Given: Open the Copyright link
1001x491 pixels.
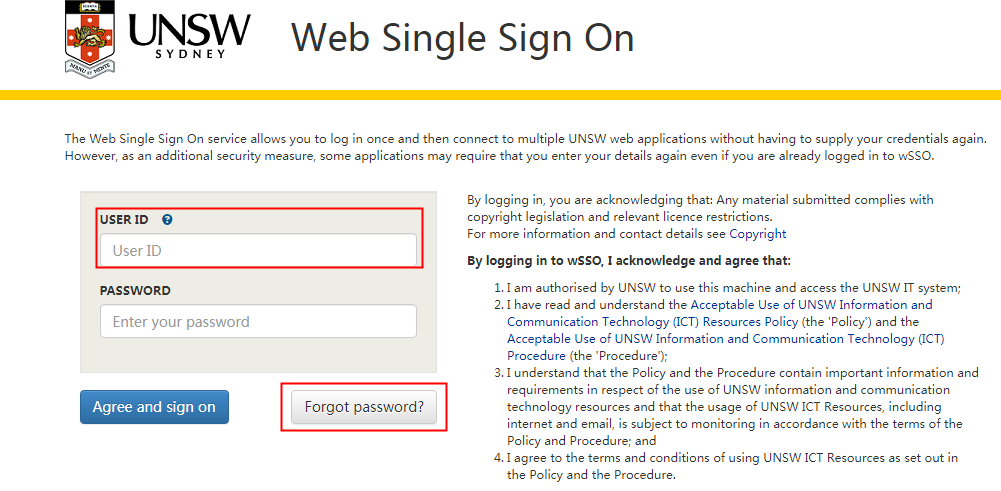Looking at the screenshot, I should pos(758,234).
